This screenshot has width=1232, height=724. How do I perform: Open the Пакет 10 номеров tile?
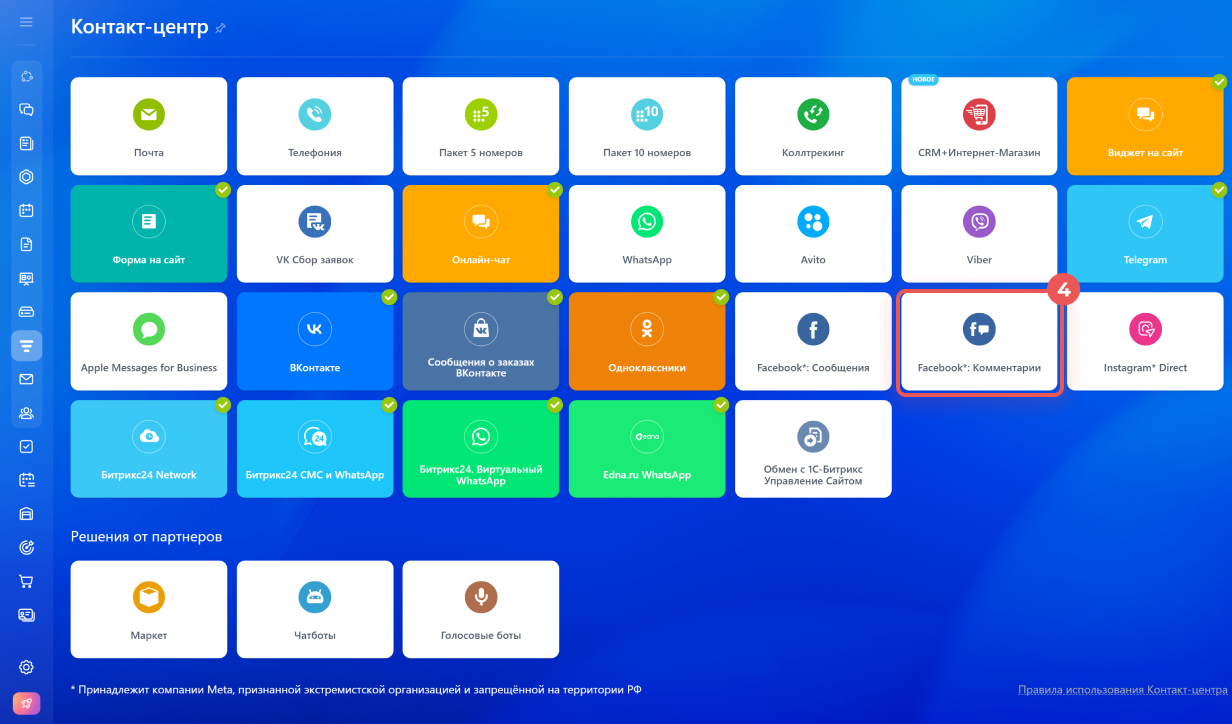(x=647, y=126)
